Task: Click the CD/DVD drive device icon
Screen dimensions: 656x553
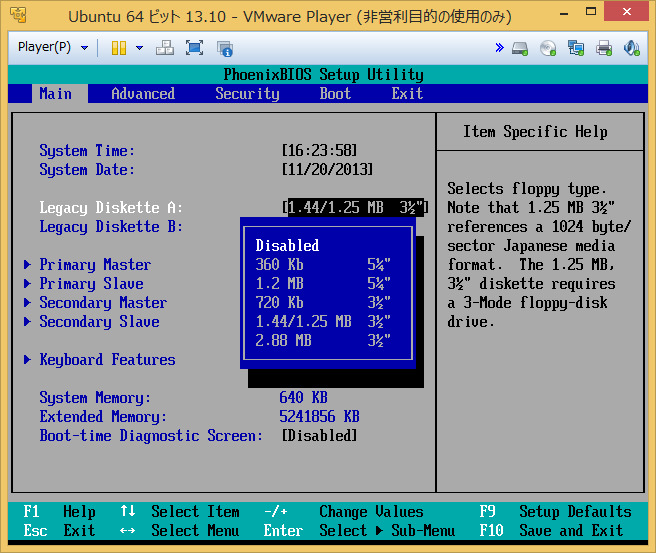Action: pyautogui.click(x=548, y=47)
